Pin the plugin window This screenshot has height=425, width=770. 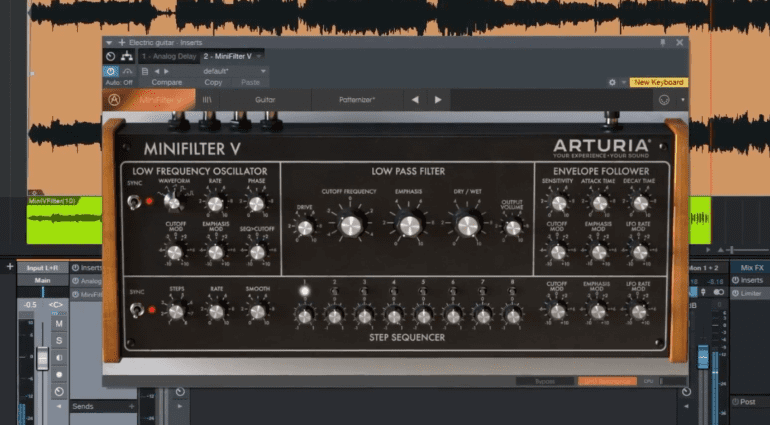point(663,43)
